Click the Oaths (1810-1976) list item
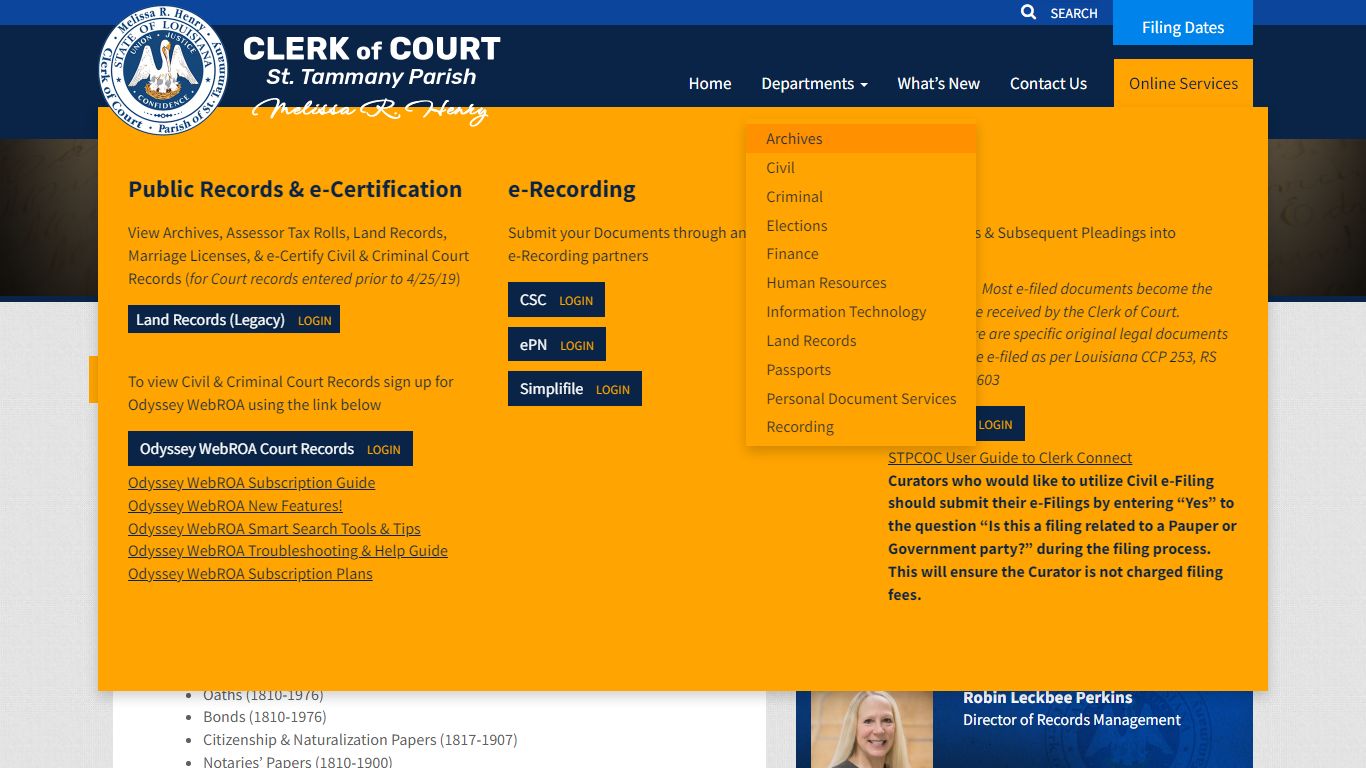Image resolution: width=1366 pixels, height=768 pixels. coord(263,695)
